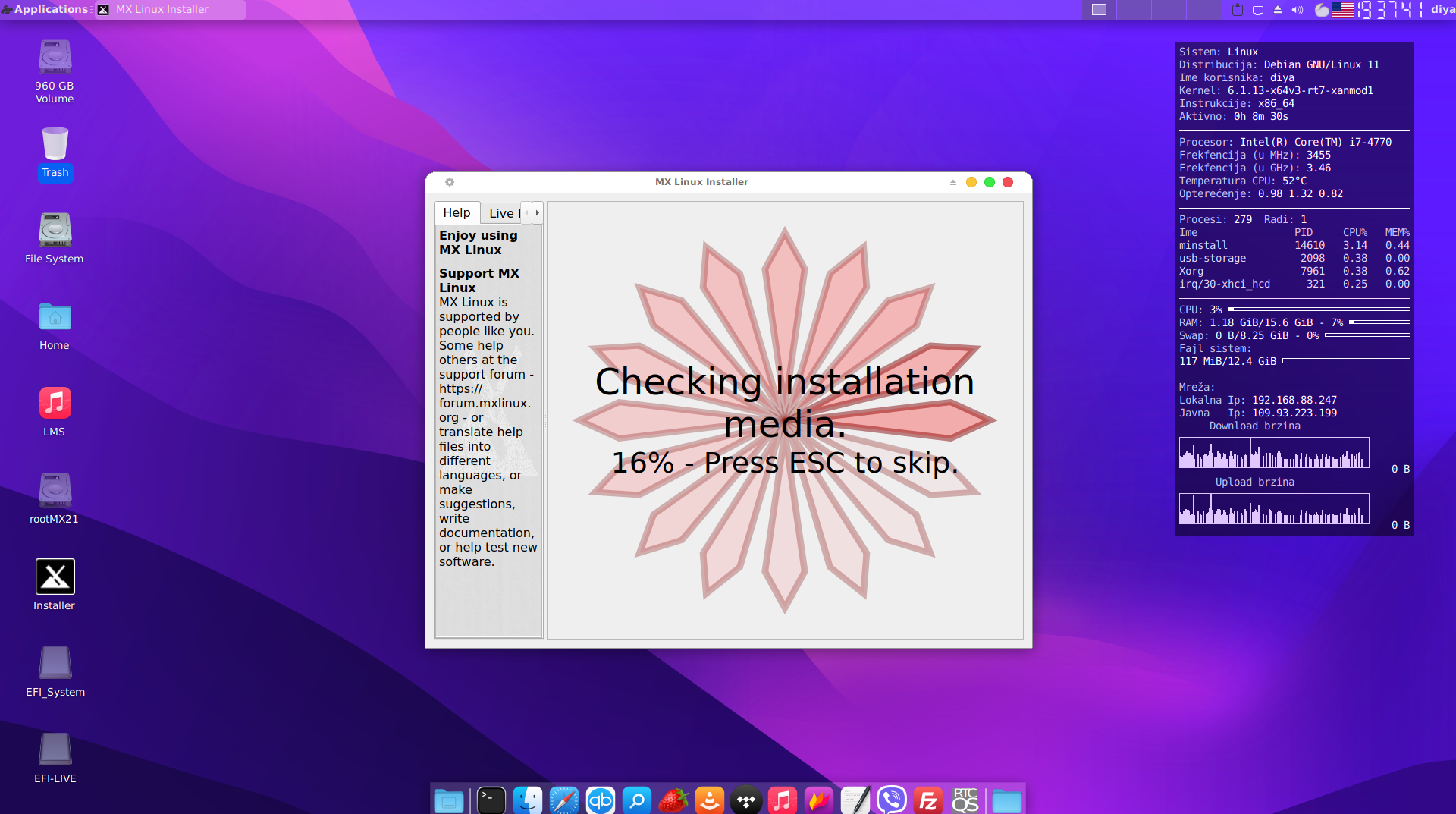Launch FileZilla from the dock
1456x814 pixels.
[928, 800]
